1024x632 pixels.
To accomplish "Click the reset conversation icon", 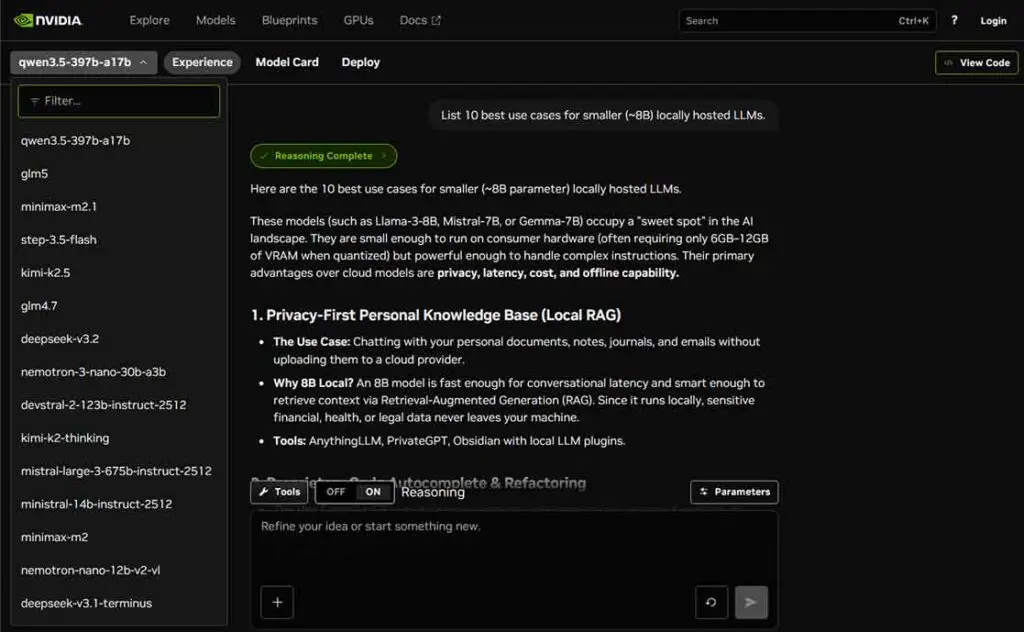I will click(x=711, y=602).
